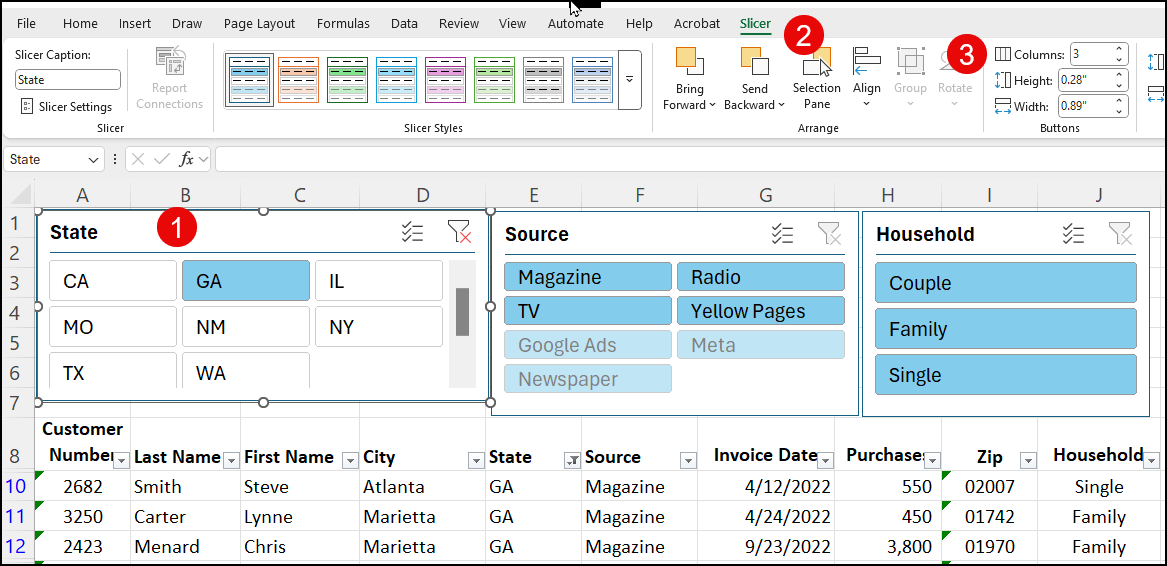
Task: Switch to the Review tab
Action: [459, 23]
